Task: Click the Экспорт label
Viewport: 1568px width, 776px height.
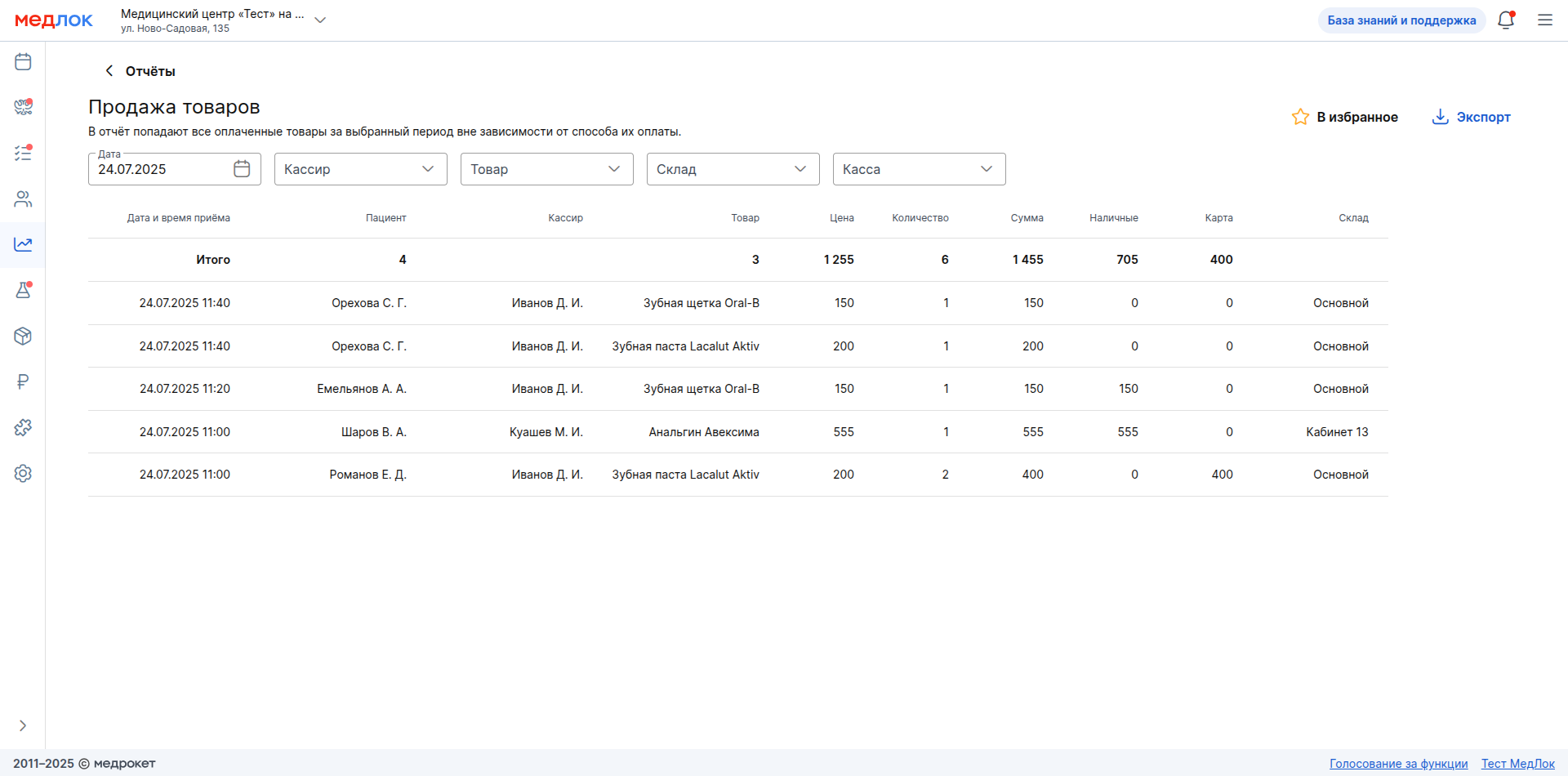Action: [x=1484, y=117]
